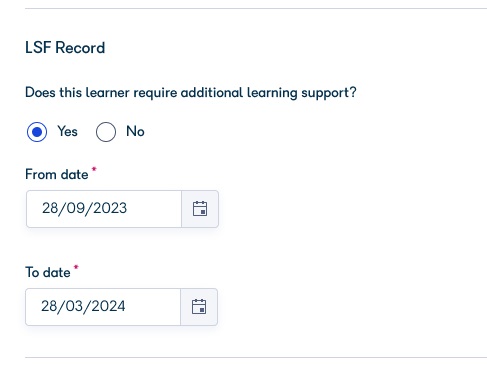487x369 pixels.
Task: Select the Yes radio button
Action: pyautogui.click(x=37, y=132)
